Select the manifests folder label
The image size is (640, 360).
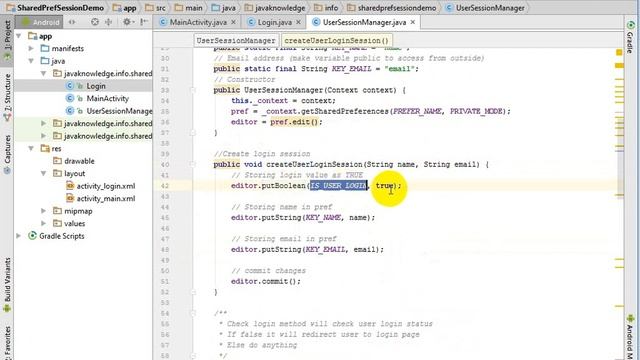[x=67, y=49]
